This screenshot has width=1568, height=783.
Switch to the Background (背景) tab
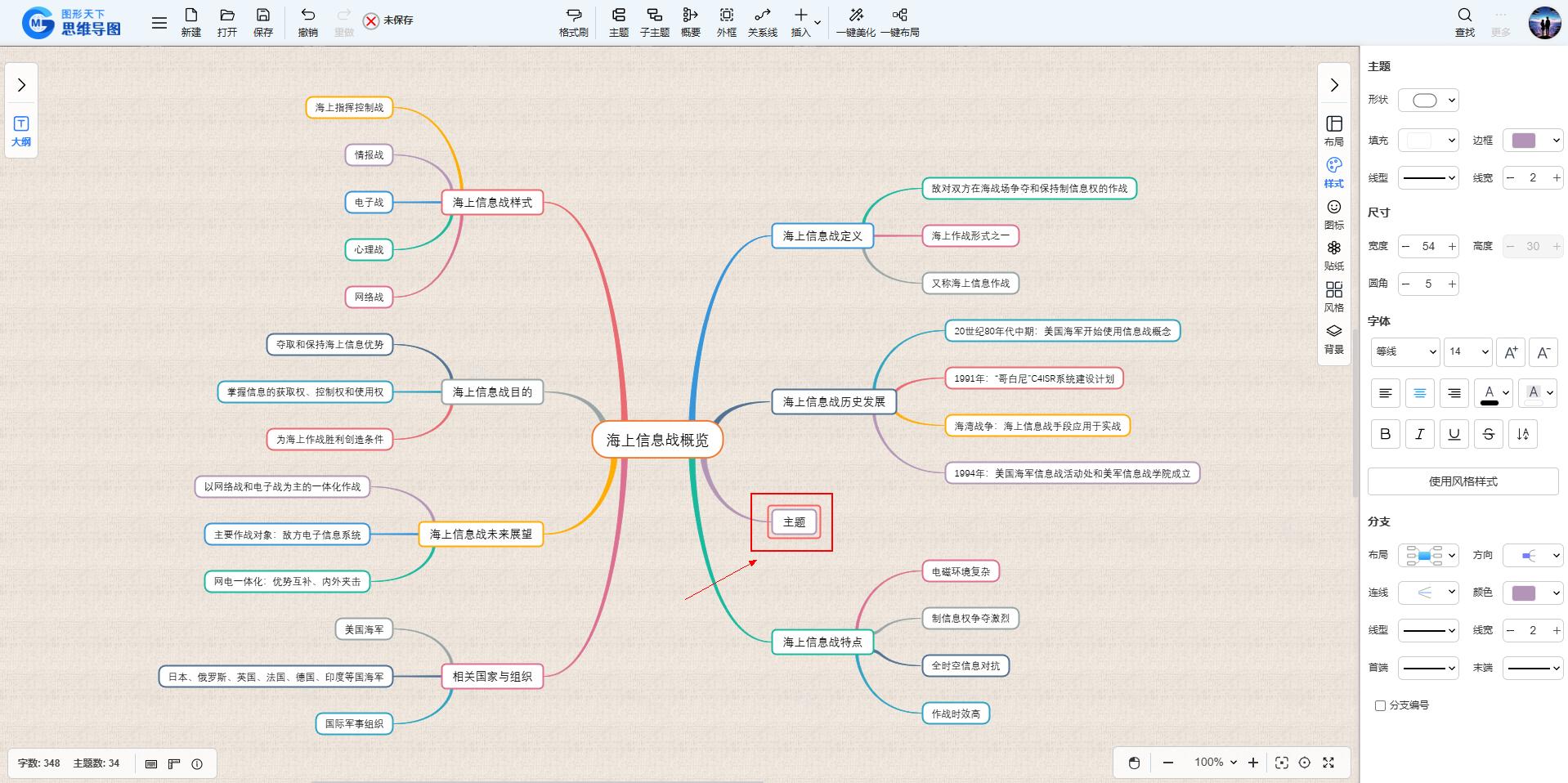(x=1333, y=338)
